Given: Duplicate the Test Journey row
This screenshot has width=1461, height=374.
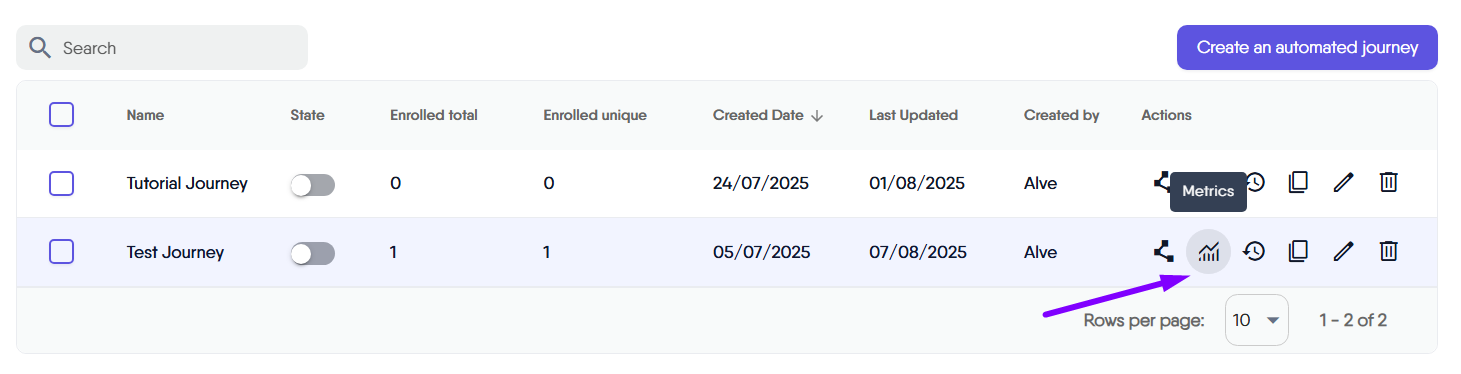Looking at the screenshot, I should click(x=1298, y=252).
